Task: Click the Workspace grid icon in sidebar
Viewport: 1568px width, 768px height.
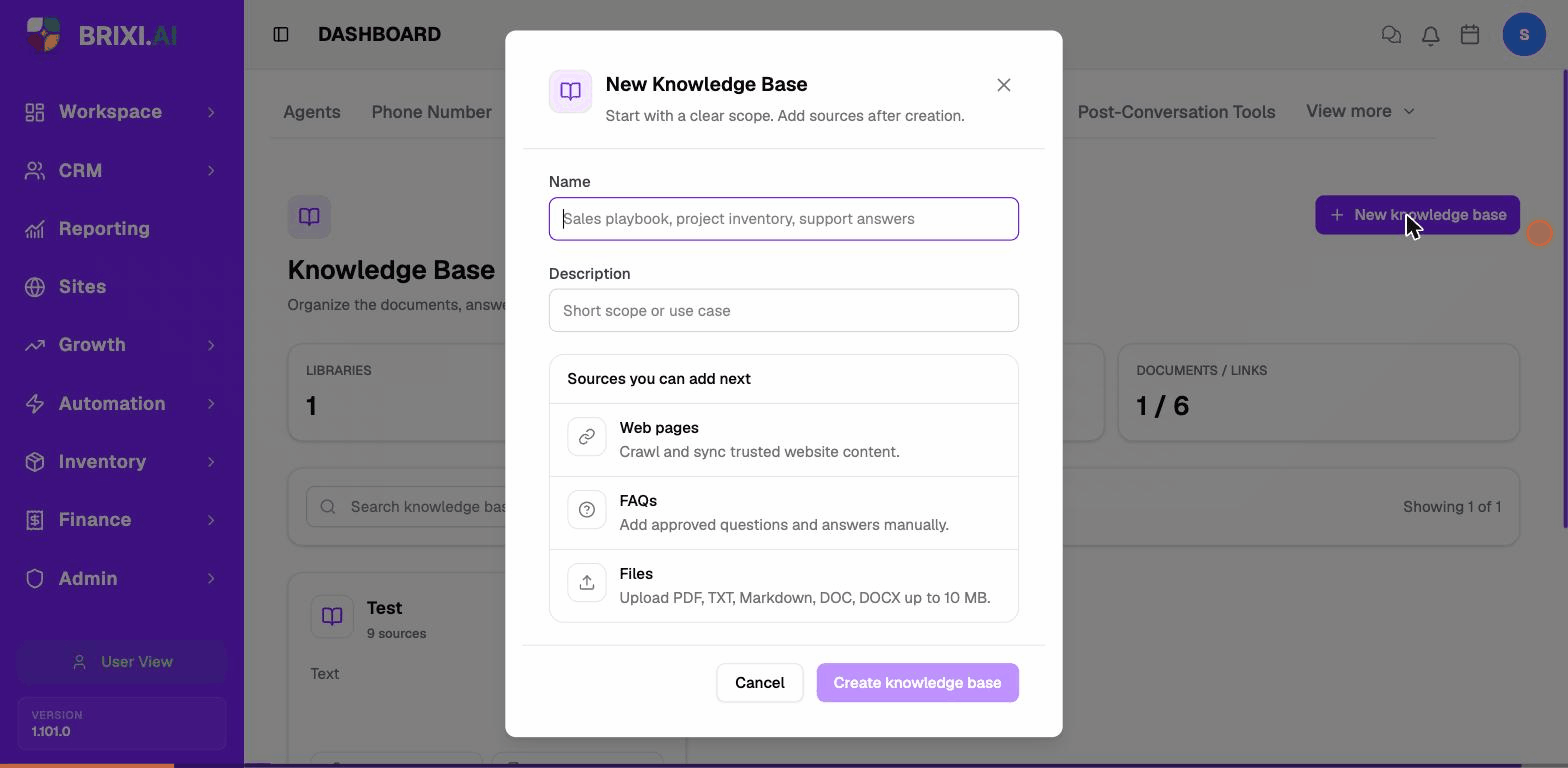Action: pos(35,112)
